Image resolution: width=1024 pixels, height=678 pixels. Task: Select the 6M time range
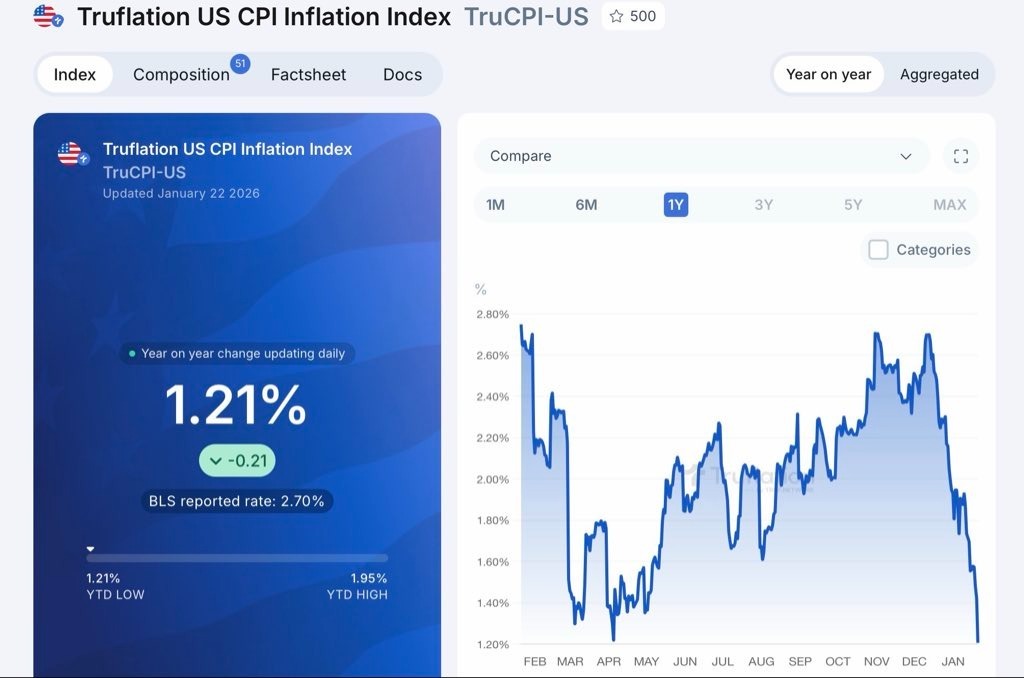586,205
